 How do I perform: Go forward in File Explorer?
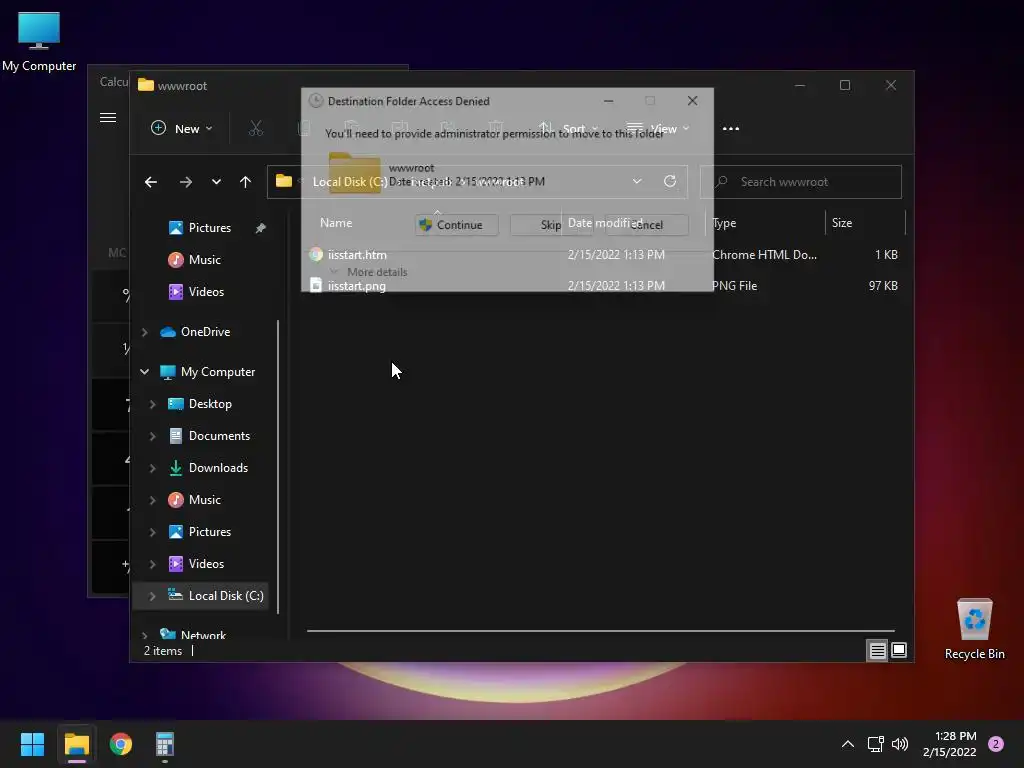185,182
